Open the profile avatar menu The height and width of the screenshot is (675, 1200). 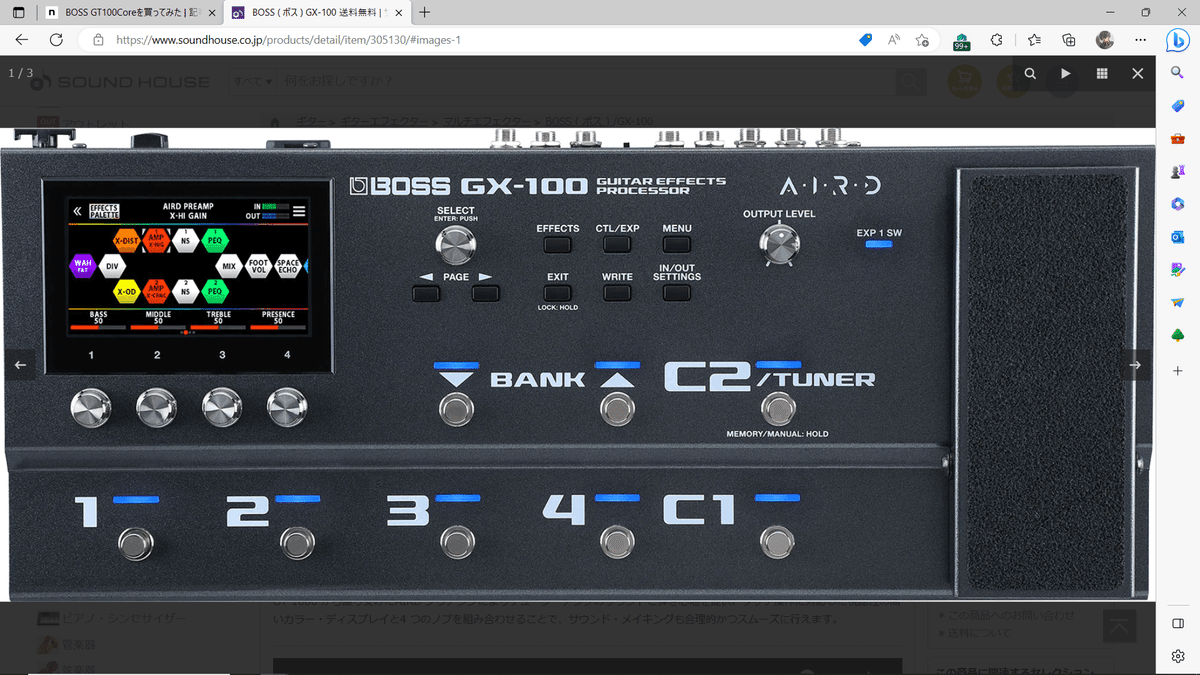pyautogui.click(x=1105, y=40)
